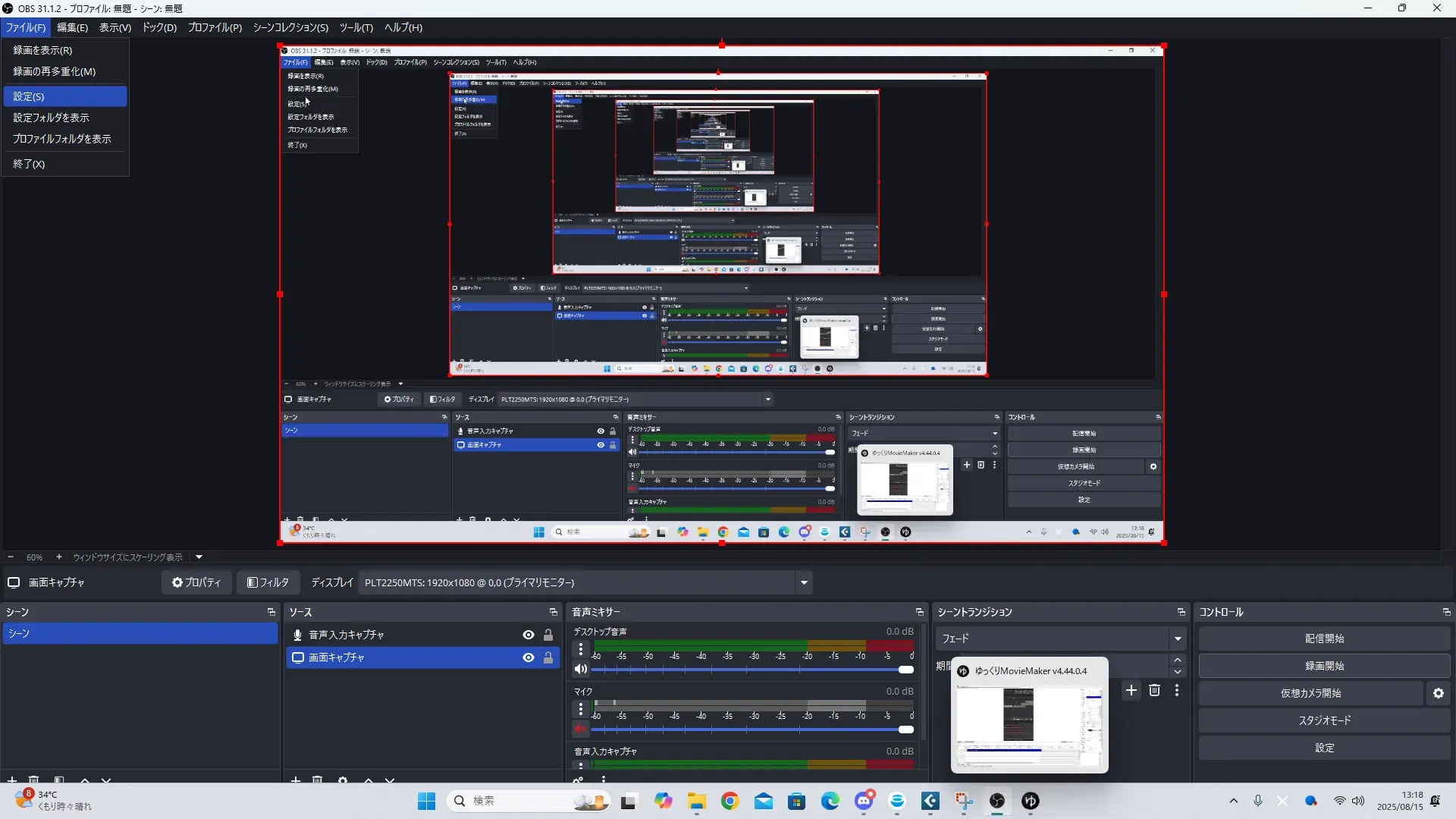Mute the デスクトップ音声 speaker icon
The image size is (1456, 819).
[x=581, y=669]
